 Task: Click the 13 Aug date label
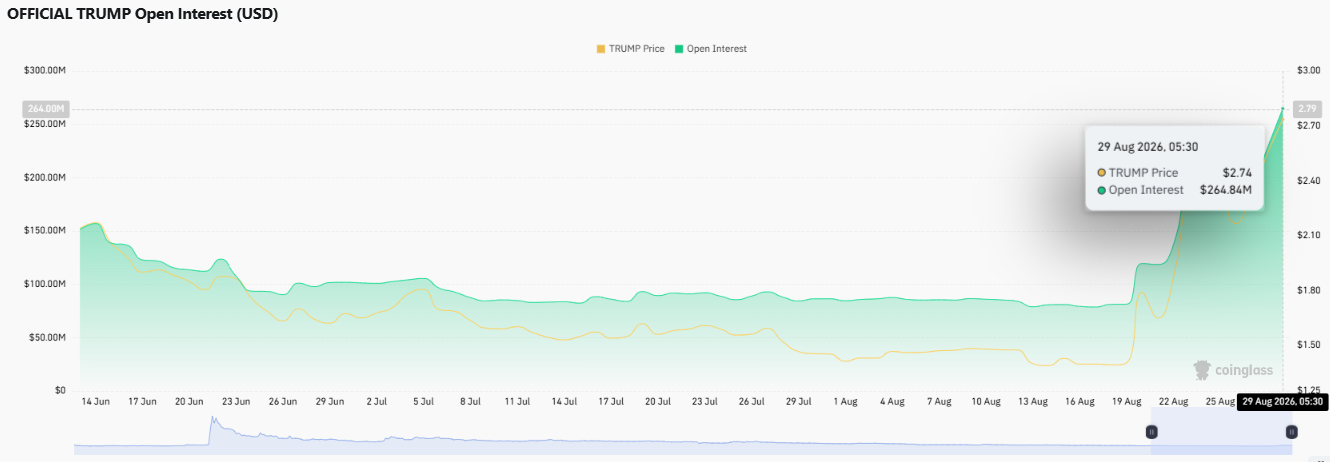[x=1032, y=401]
